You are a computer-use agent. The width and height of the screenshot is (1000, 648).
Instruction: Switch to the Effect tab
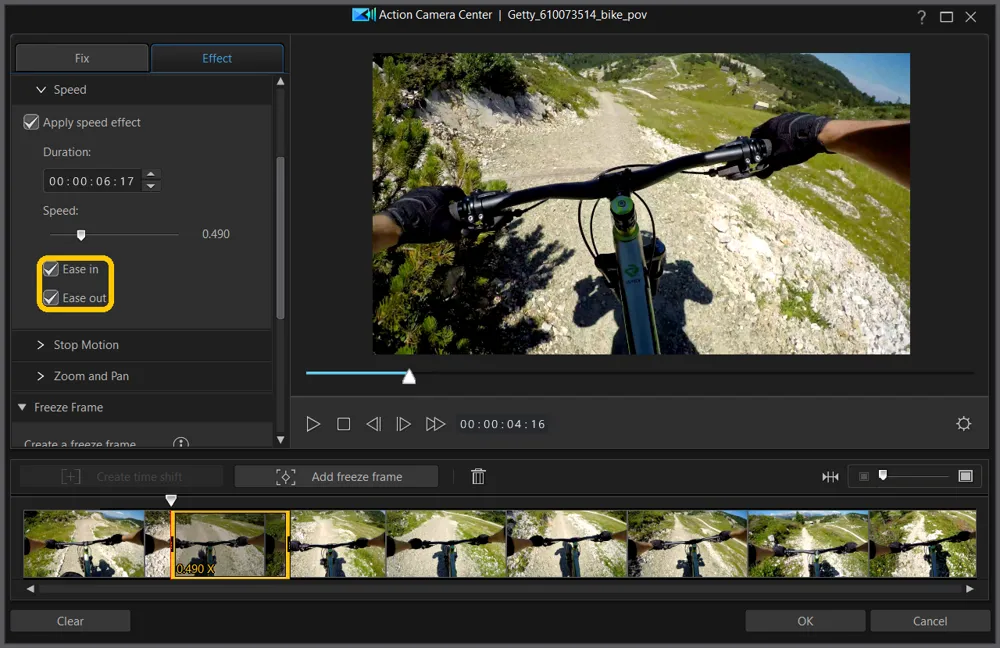click(217, 58)
